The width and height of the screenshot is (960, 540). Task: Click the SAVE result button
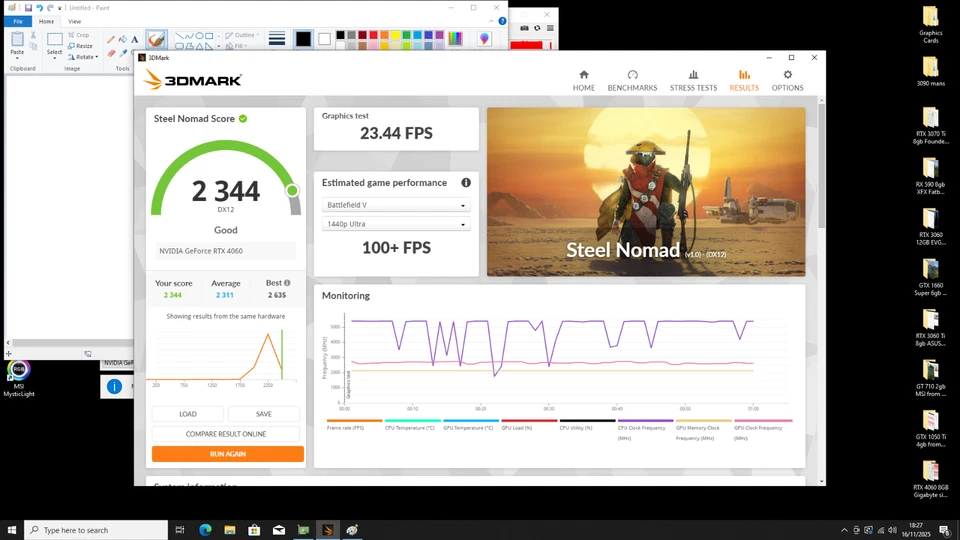pyautogui.click(x=264, y=414)
